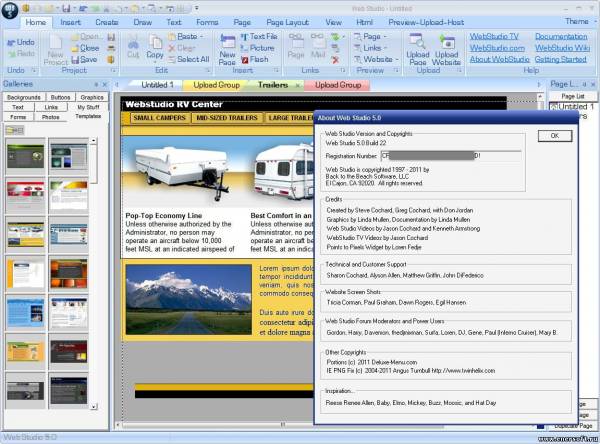
Task: Select the Buttons gallery tab
Action: [x=60, y=97]
